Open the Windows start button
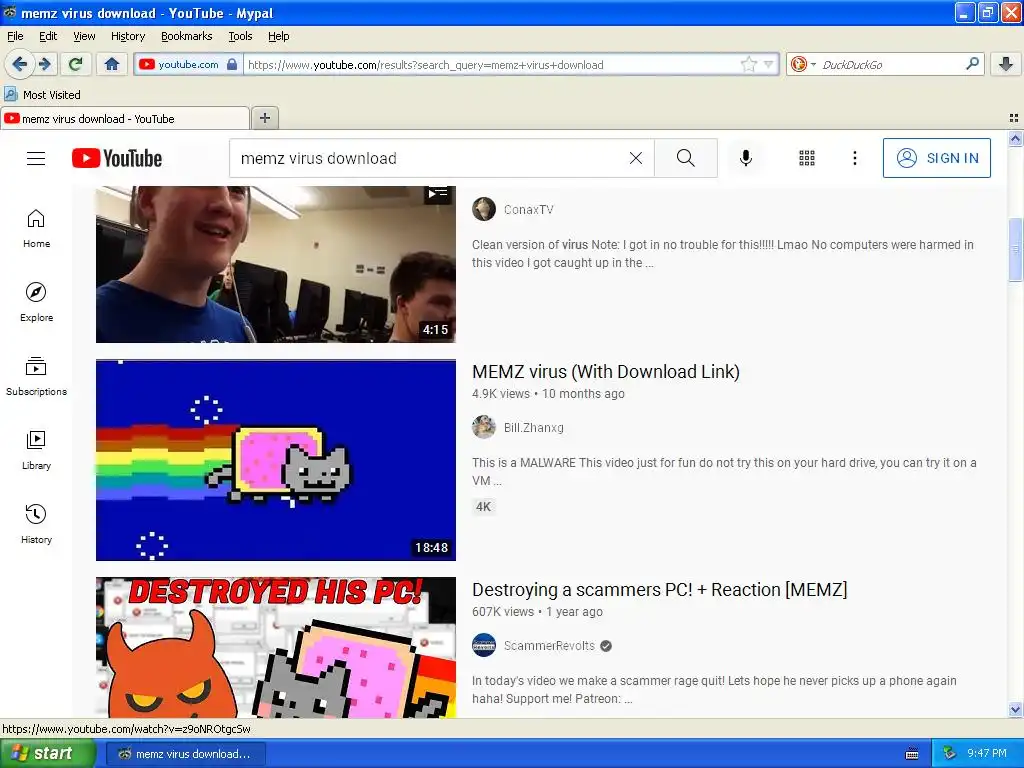This screenshot has height=768, width=1024. click(47, 754)
